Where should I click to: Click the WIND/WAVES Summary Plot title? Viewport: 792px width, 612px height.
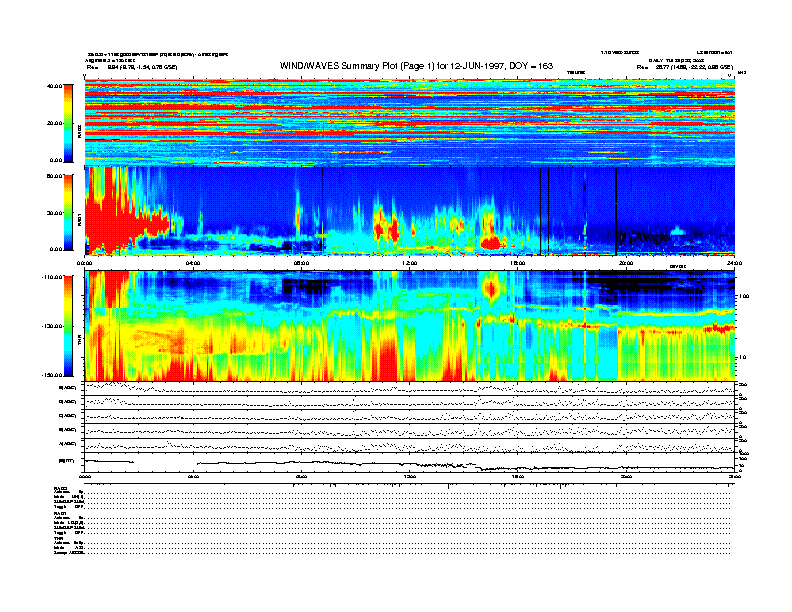pos(416,66)
